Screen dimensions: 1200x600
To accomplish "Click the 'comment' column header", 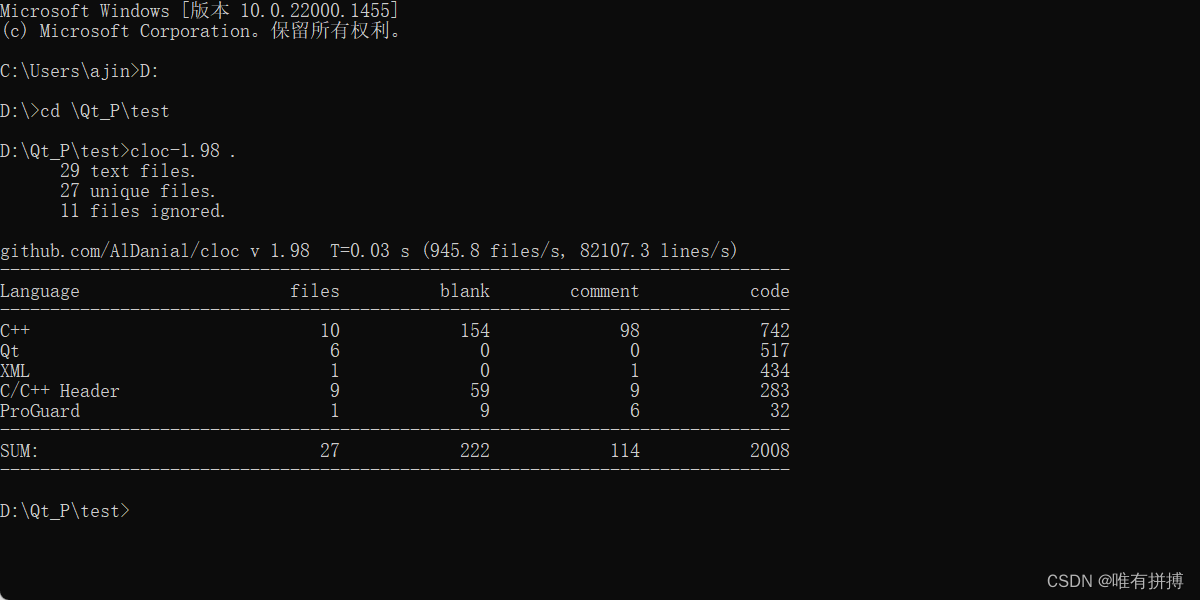I will [605, 291].
